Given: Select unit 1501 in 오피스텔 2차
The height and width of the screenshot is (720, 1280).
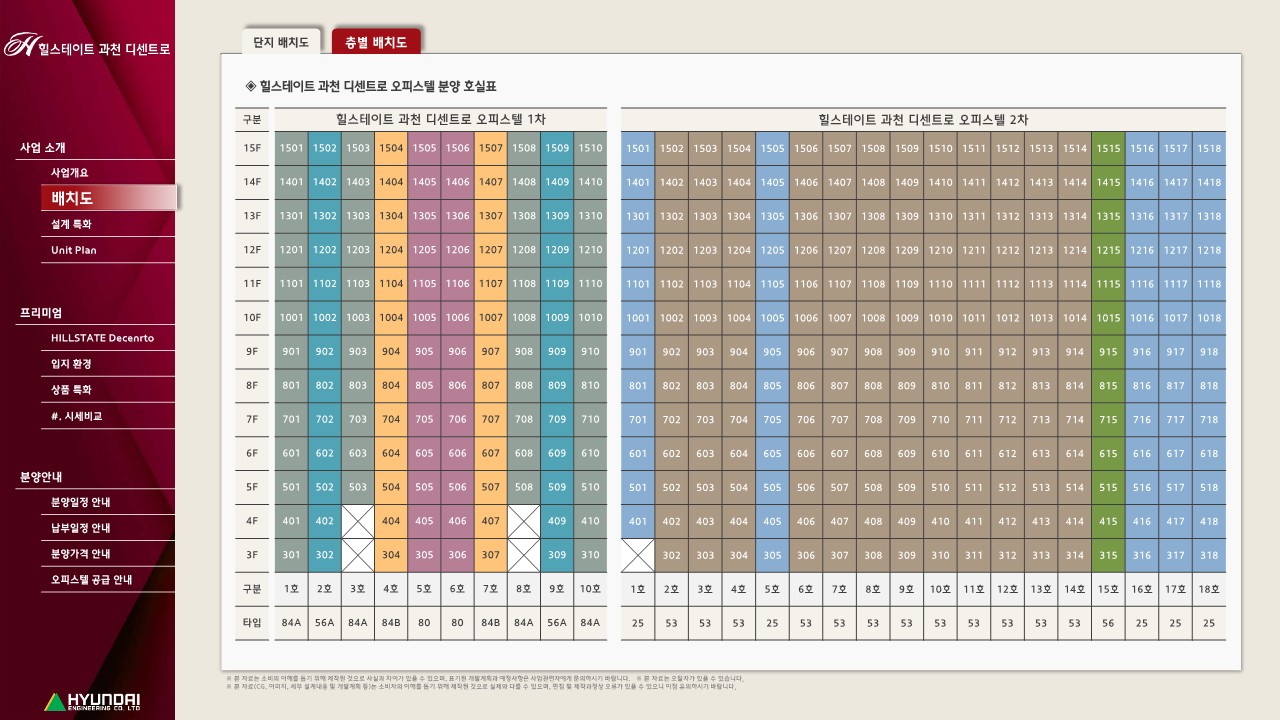Looking at the screenshot, I should [x=638, y=148].
